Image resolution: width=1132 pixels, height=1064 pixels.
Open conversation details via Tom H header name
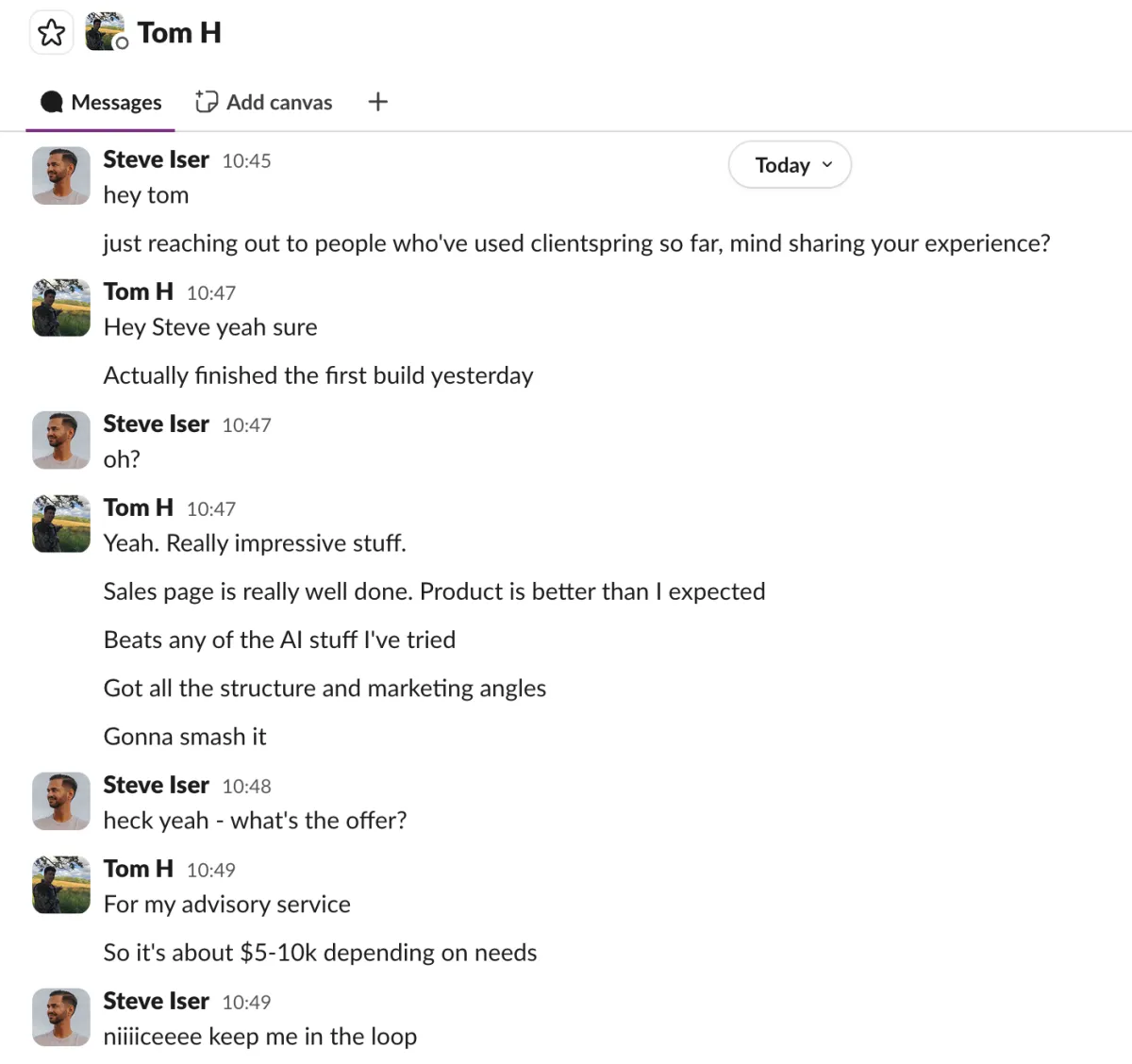pyautogui.click(x=179, y=33)
